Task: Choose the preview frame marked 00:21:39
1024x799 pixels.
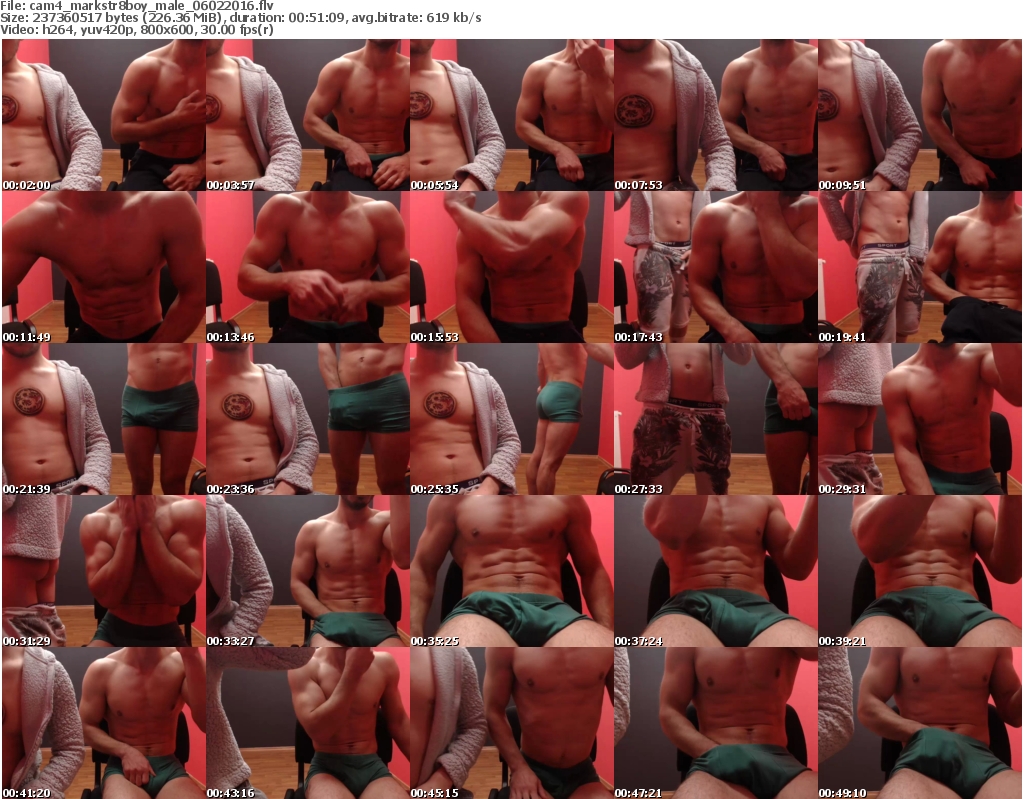Action: point(104,419)
